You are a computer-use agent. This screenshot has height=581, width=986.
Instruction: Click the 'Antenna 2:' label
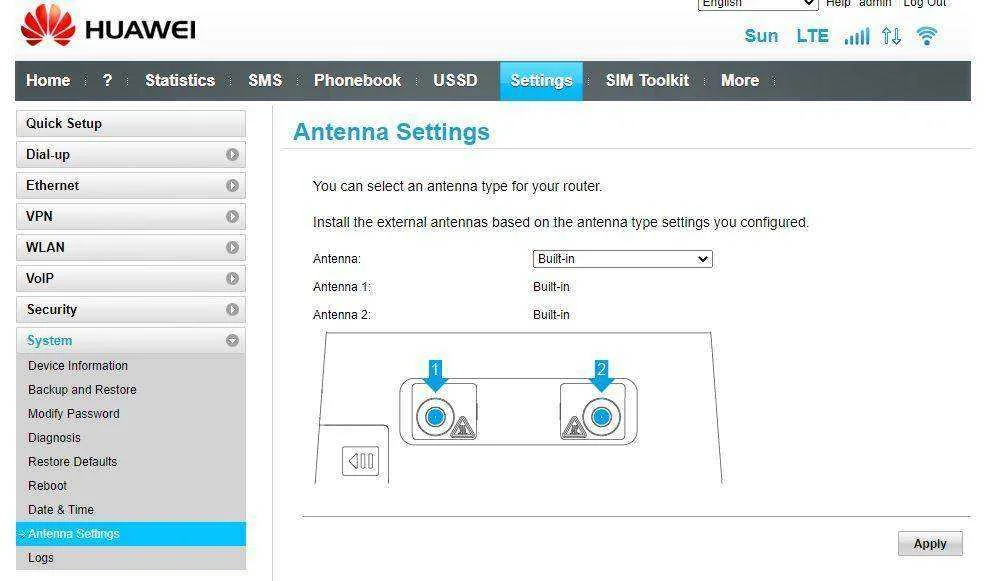tap(341, 314)
